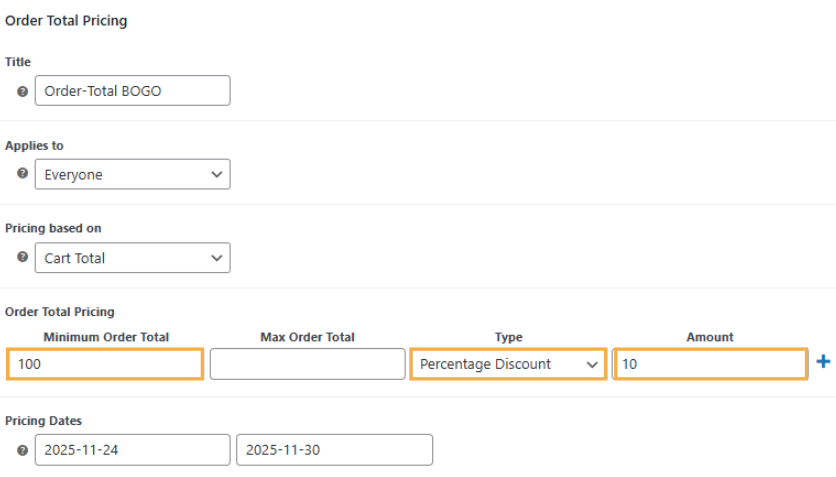The height and width of the screenshot is (477, 836).
Task: Click the Pricing Dates section label
Action: pos(43,421)
